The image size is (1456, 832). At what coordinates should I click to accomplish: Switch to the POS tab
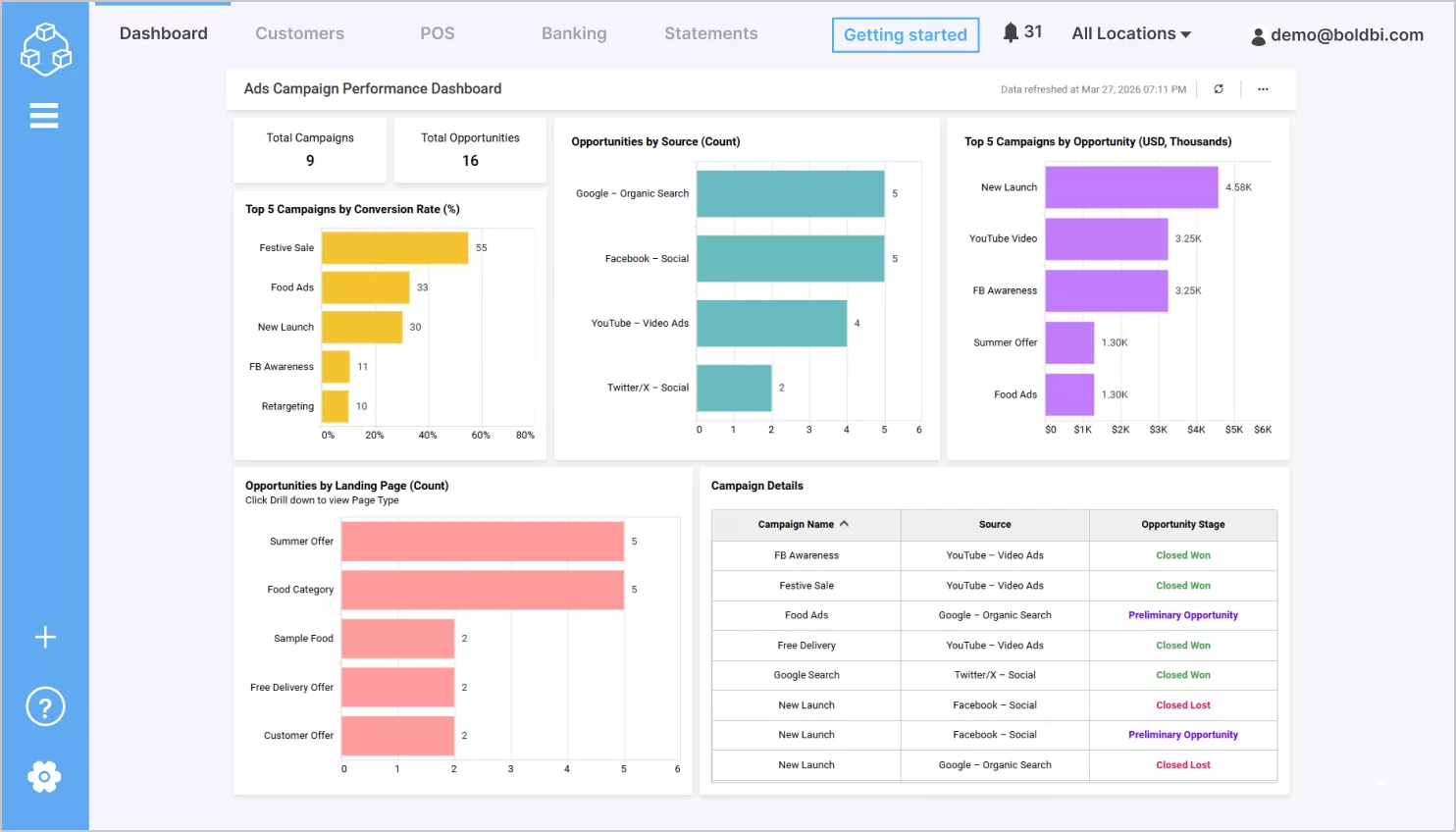(438, 32)
